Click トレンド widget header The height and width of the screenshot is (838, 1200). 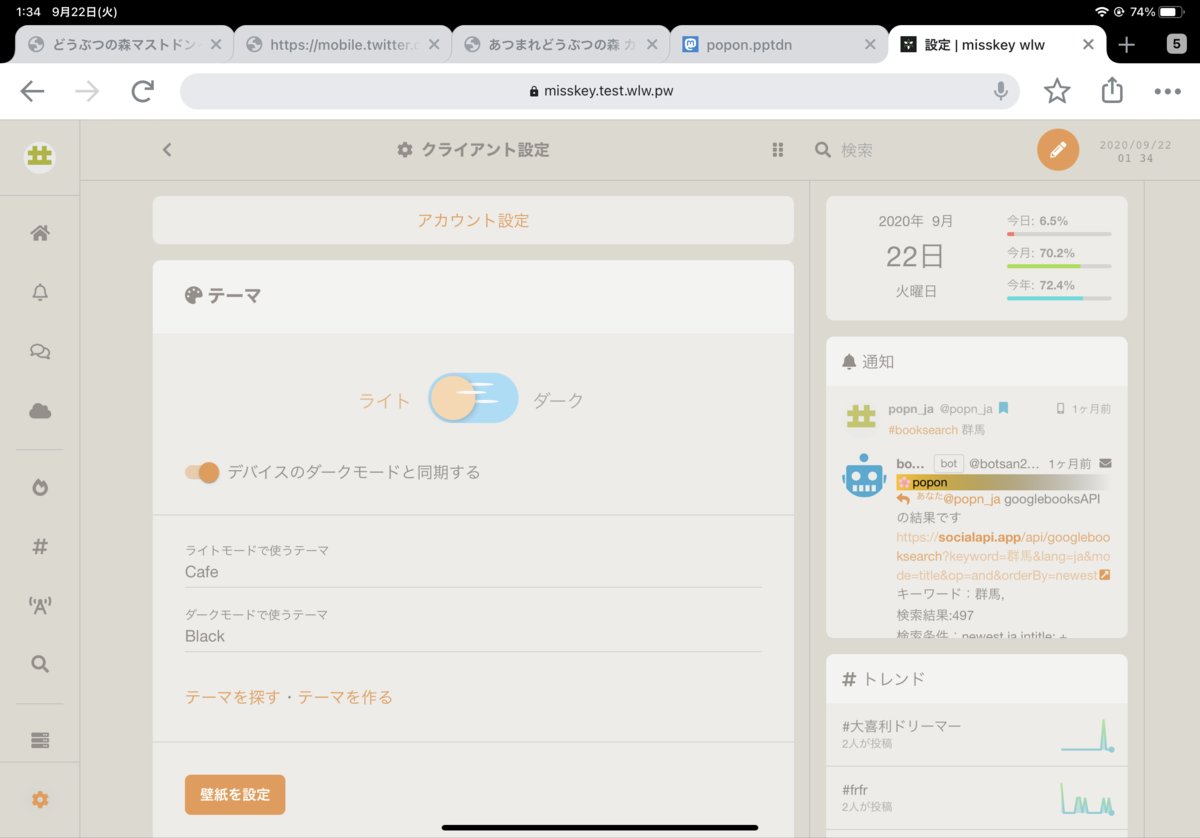976,678
